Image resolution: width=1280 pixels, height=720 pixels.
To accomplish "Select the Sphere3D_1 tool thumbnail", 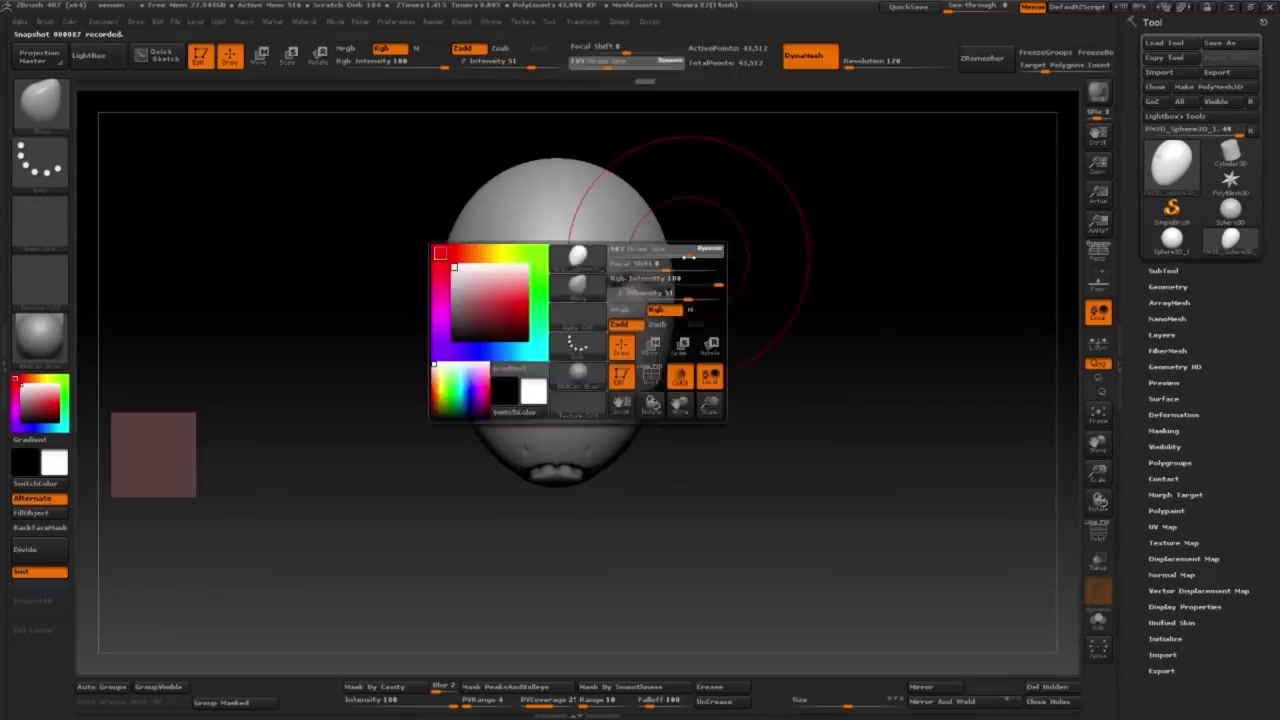I will [1172, 239].
